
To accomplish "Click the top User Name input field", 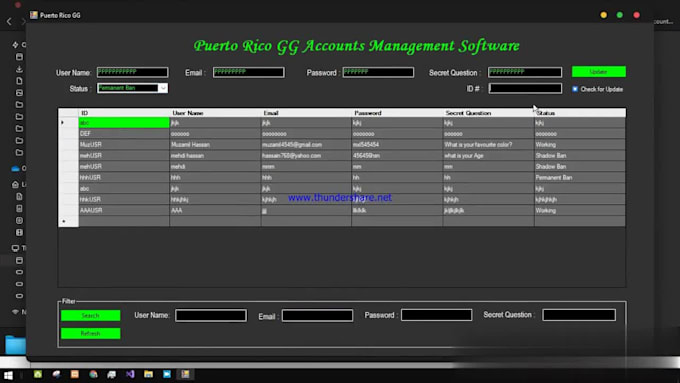I will coord(132,72).
